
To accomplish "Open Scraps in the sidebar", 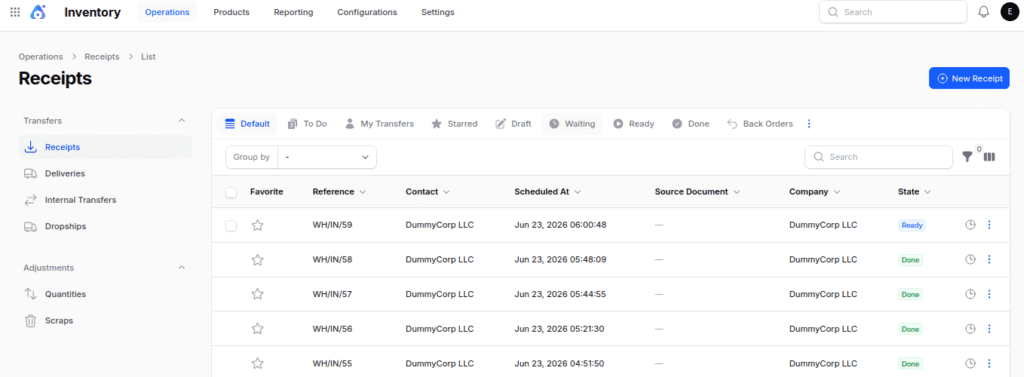I will [x=106, y=321].
